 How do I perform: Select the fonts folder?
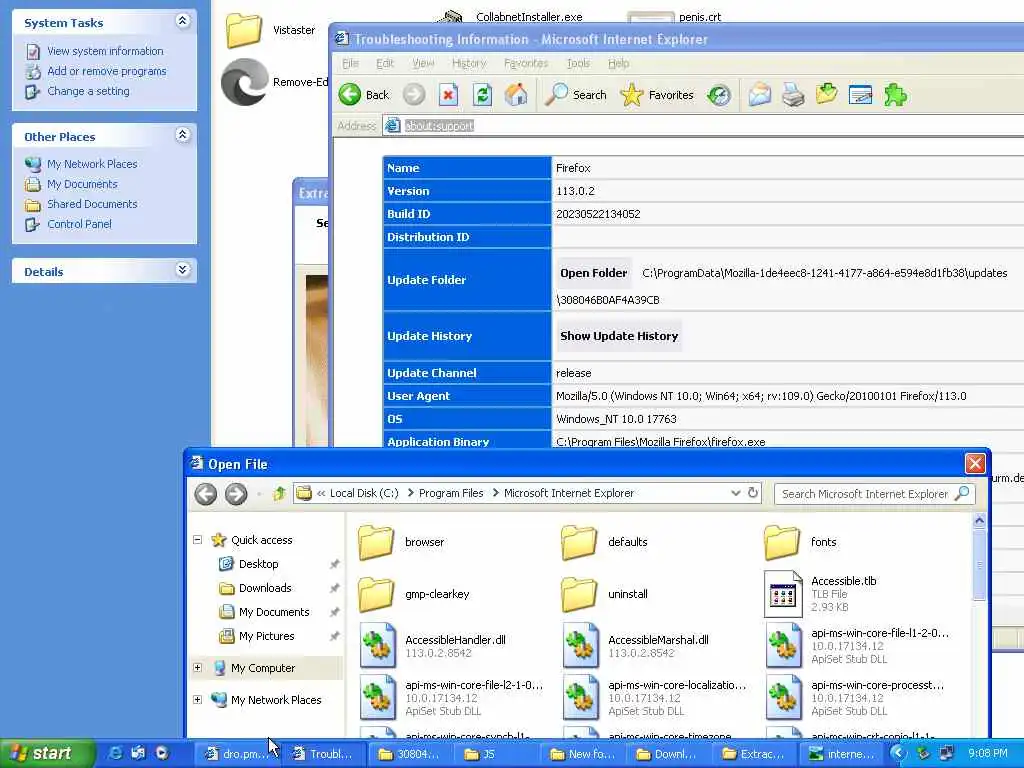coord(800,542)
